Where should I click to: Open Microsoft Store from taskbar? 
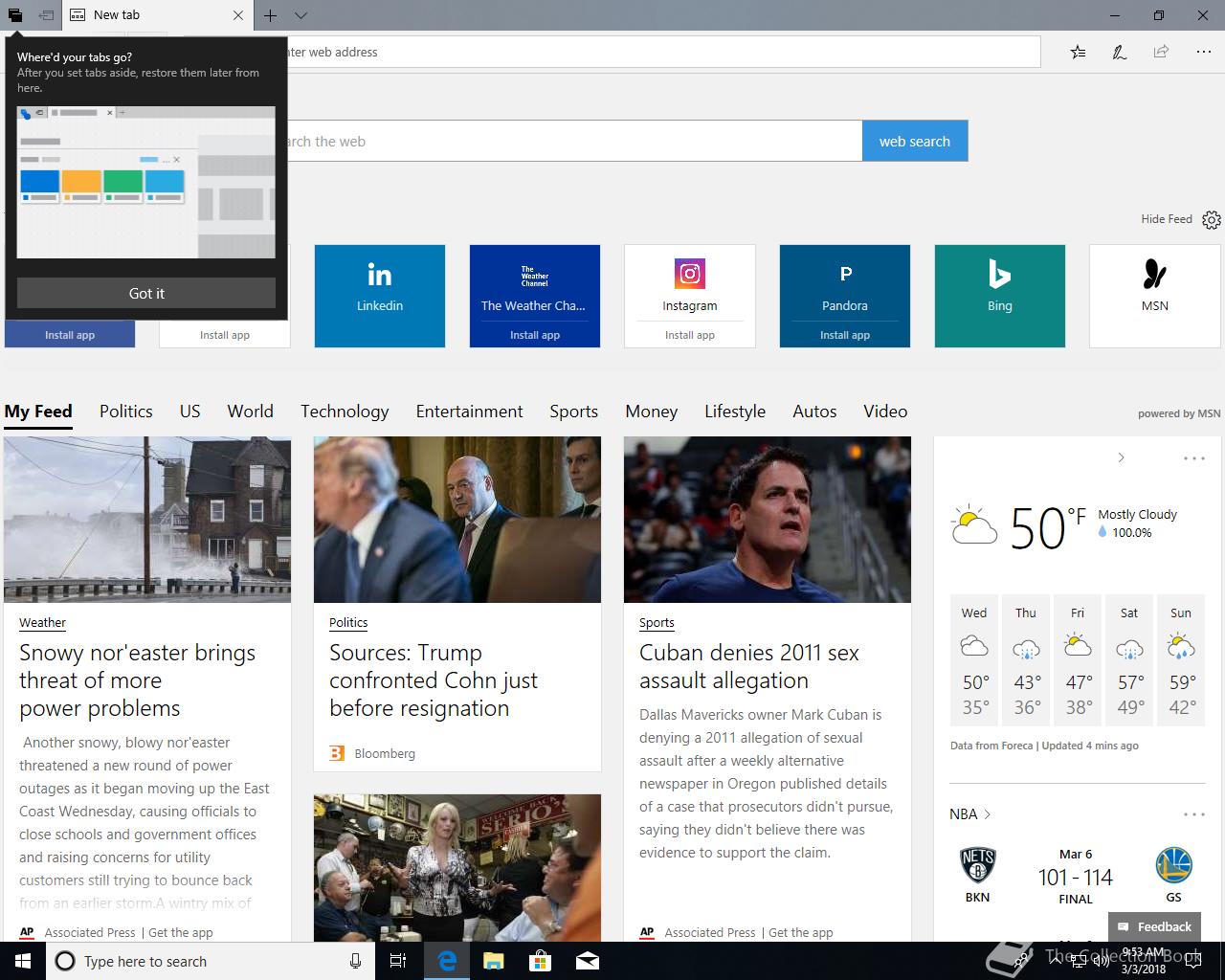tap(540, 961)
